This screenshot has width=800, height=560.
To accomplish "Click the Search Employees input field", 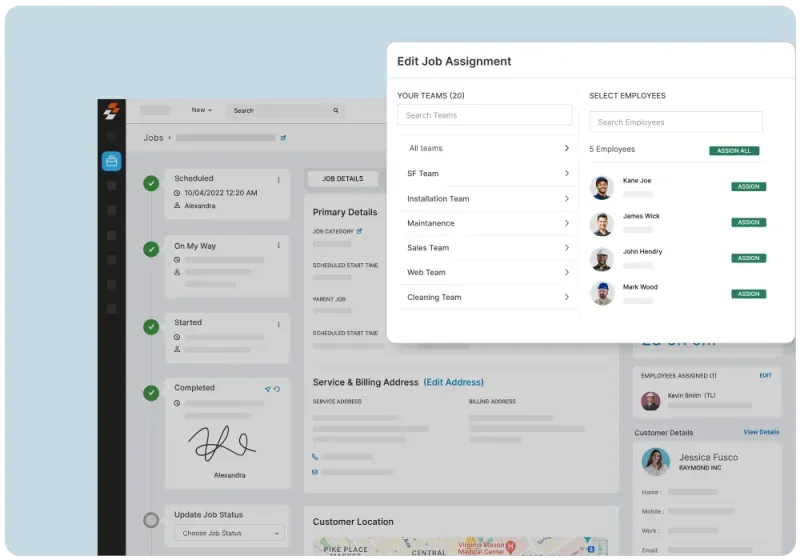I will (675, 122).
